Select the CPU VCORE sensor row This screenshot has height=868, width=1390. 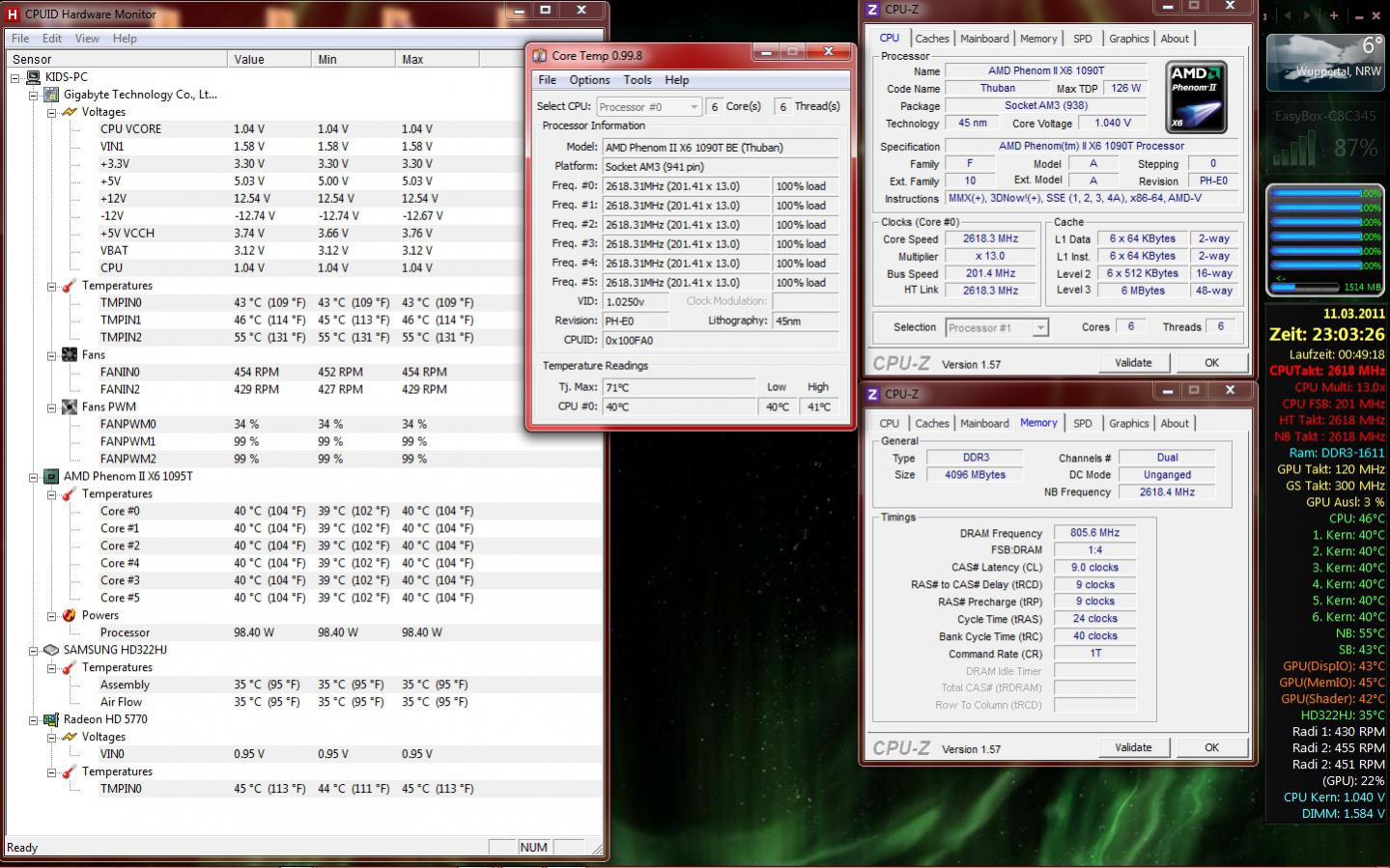click(x=302, y=129)
